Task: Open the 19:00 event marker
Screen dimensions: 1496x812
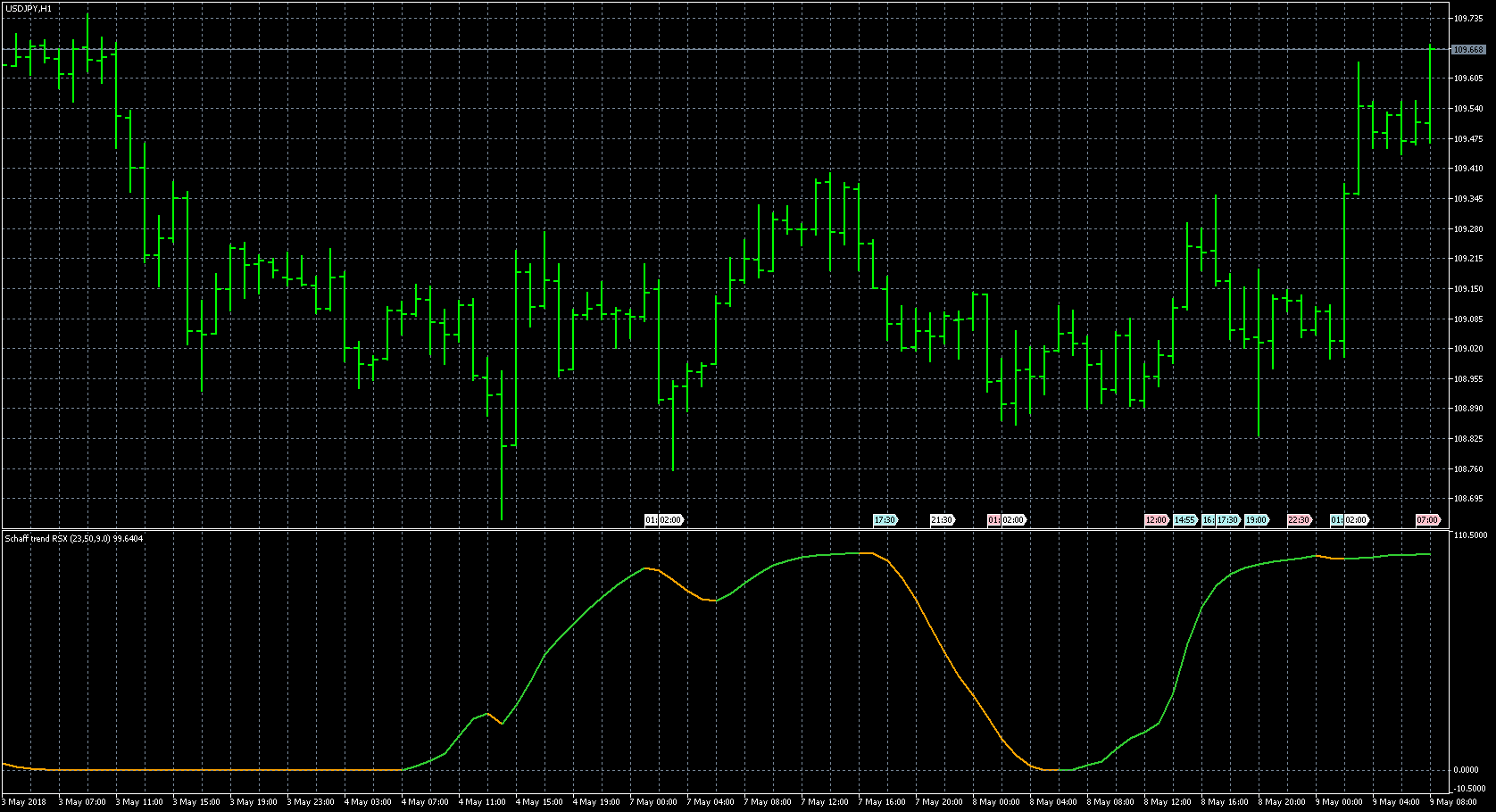Action: (1256, 520)
